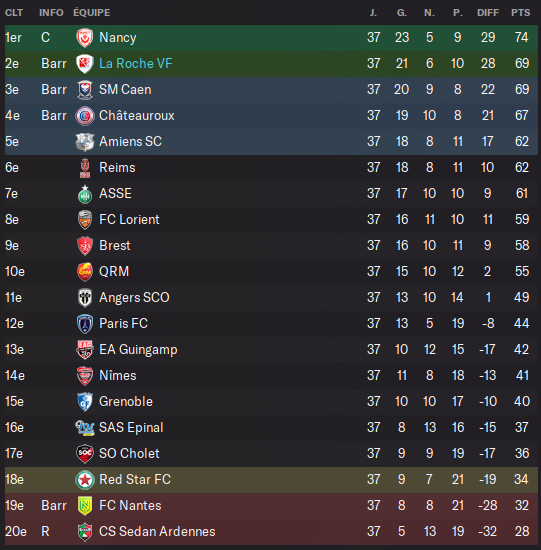
Task: Click the La Roche VF club badge
Action: click(85, 64)
